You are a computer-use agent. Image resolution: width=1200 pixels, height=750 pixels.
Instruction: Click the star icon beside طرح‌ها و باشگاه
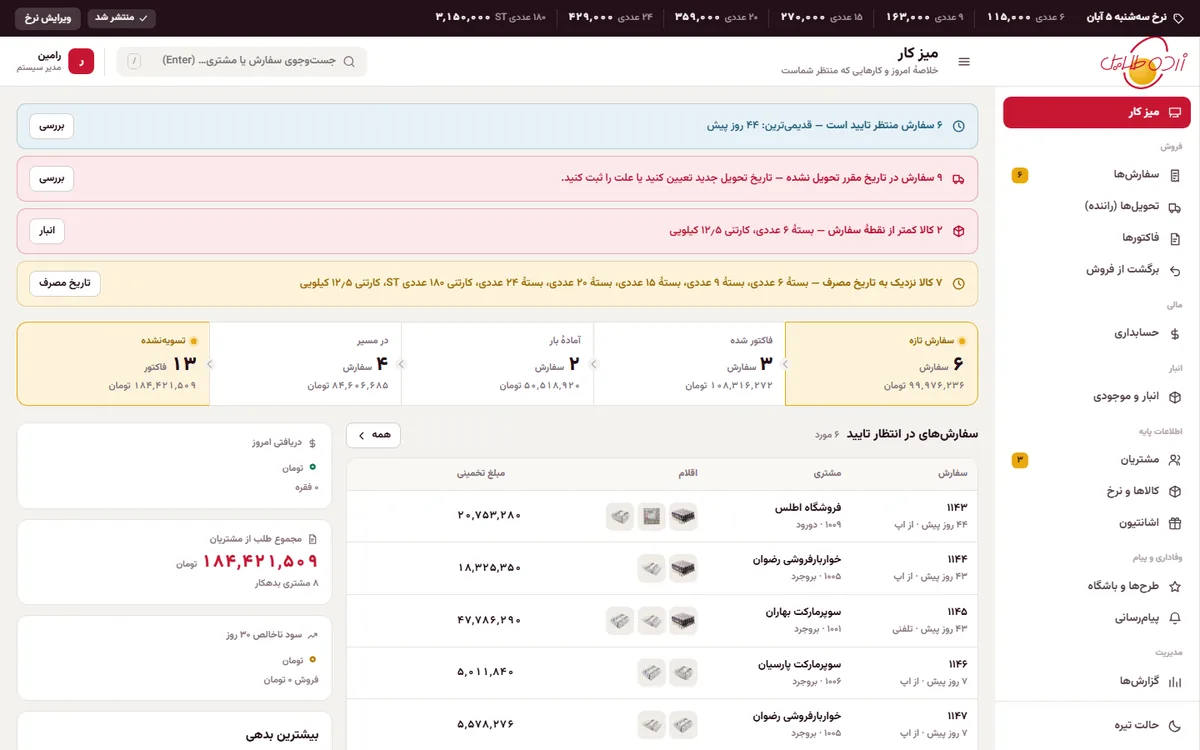1175,587
